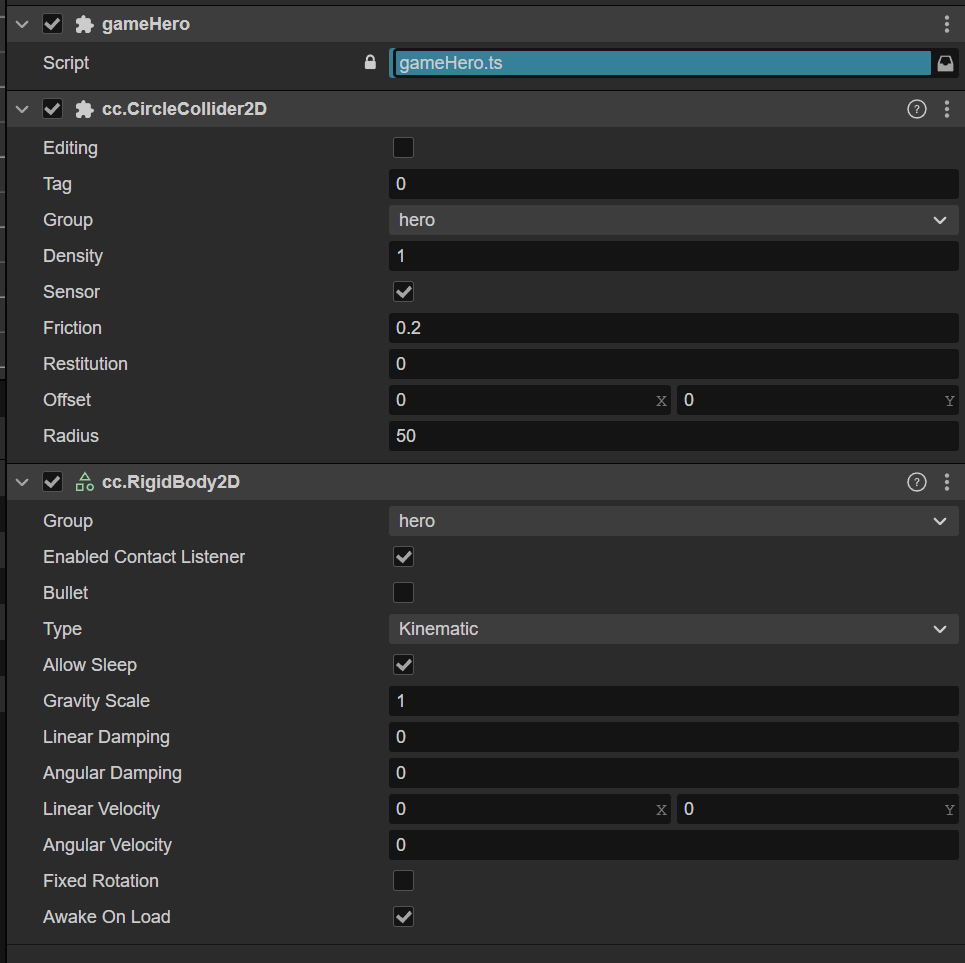
Task: Click the Offset Y input field
Action: point(817,400)
